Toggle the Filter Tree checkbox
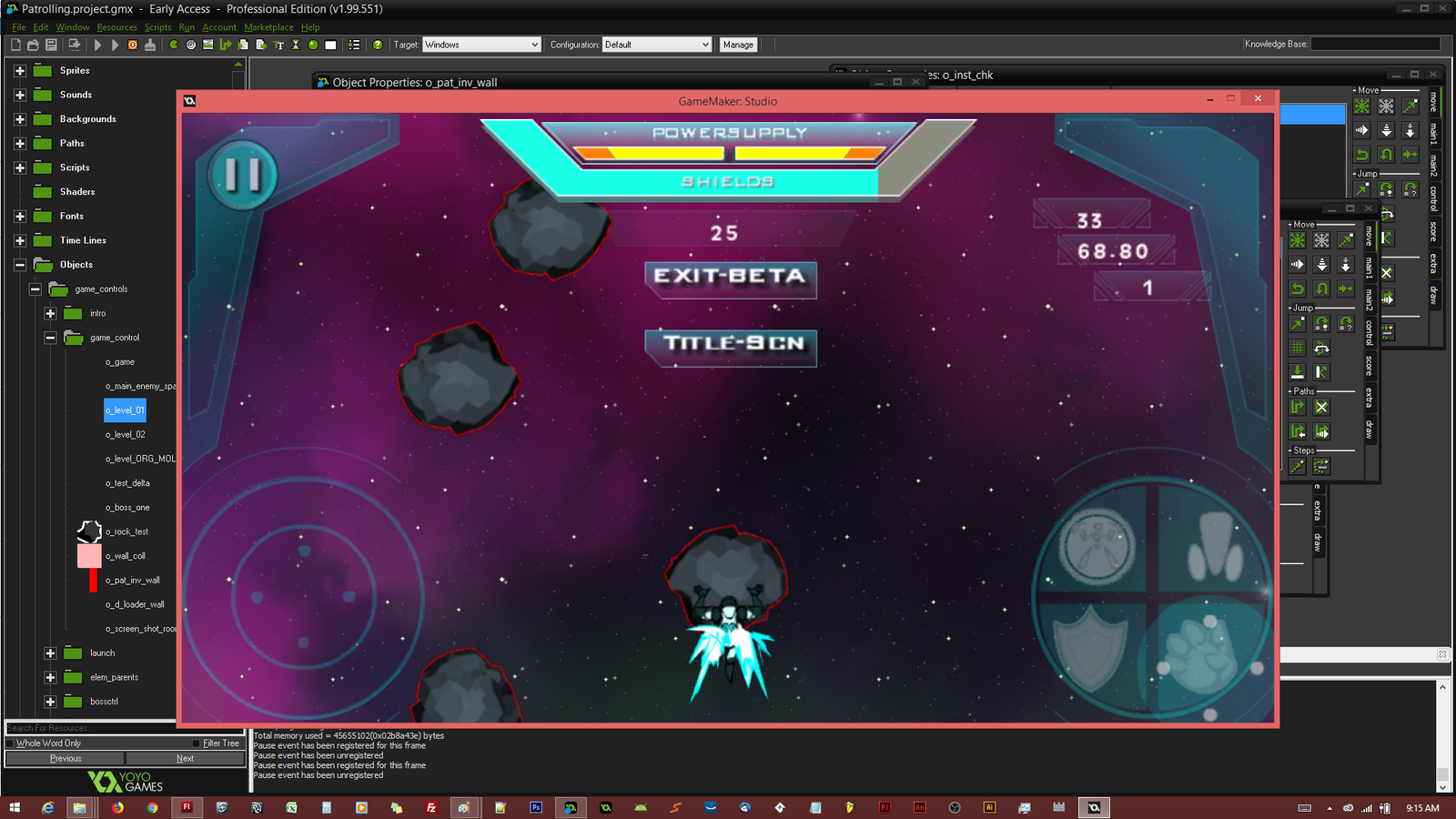Image resolution: width=1456 pixels, height=819 pixels. pos(196,743)
